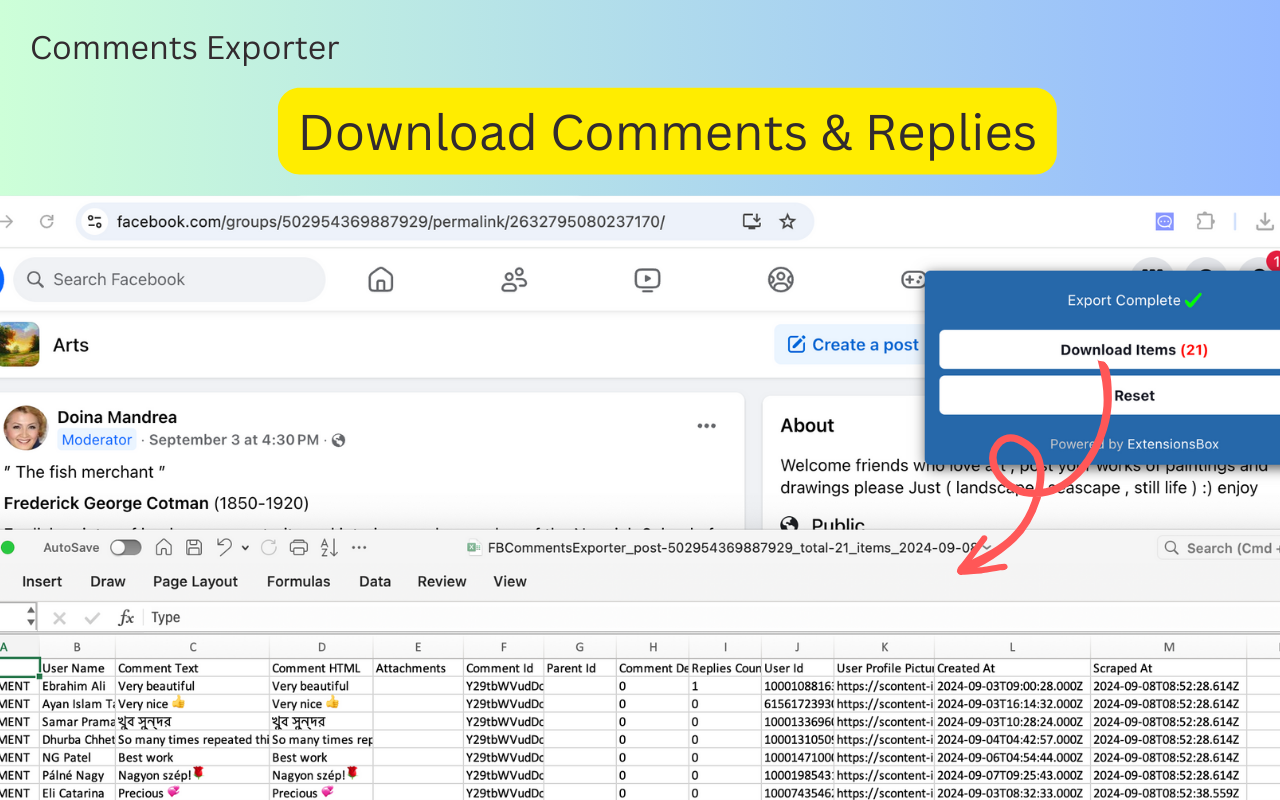Select column C header in the spreadsheet
This screenshot has height=800, width=1280.
click(192, 647)
